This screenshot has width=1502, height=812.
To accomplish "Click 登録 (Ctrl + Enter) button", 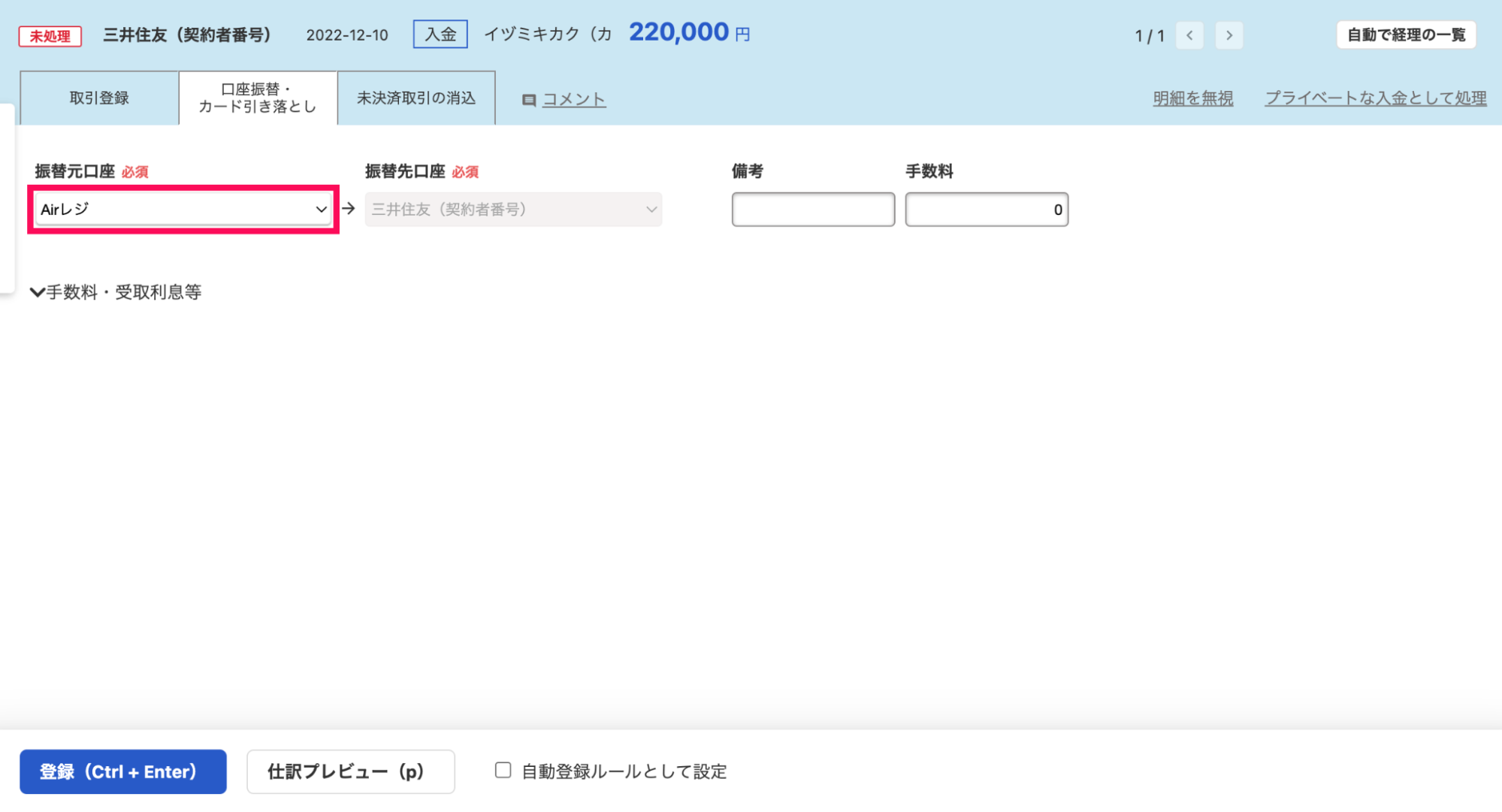I will click(123, 771).
